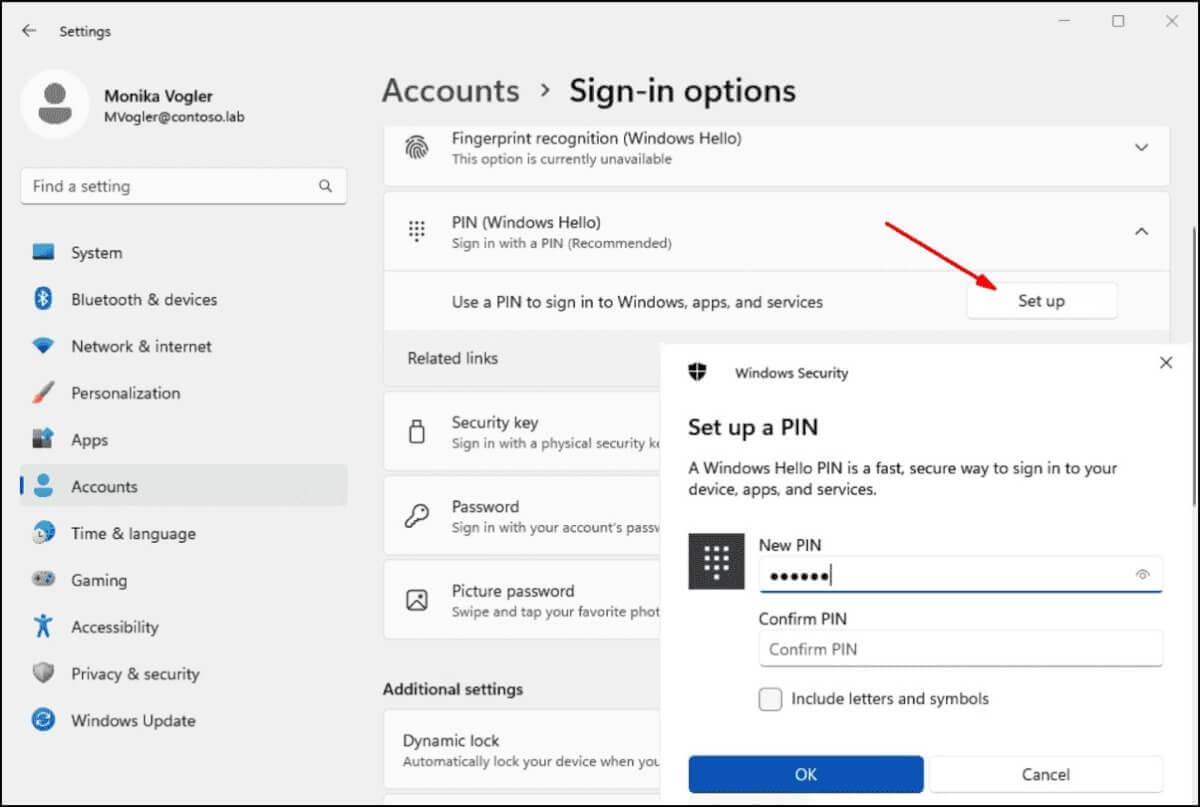Click the Set up PIN button
Screen dimensions: 1200x807
tap(1041, 301)
